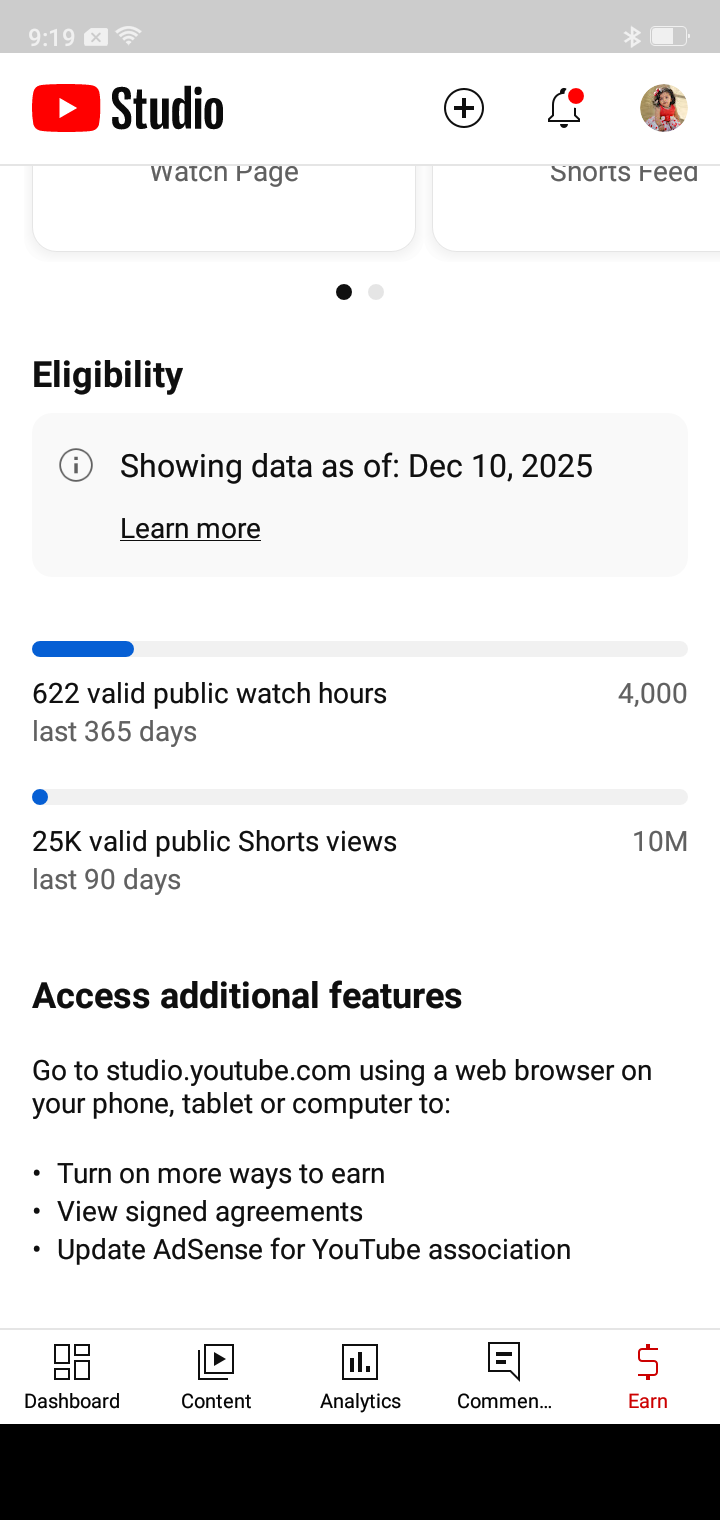Select the first carousel page dot

pyautogui.click(x=344, y=292)
